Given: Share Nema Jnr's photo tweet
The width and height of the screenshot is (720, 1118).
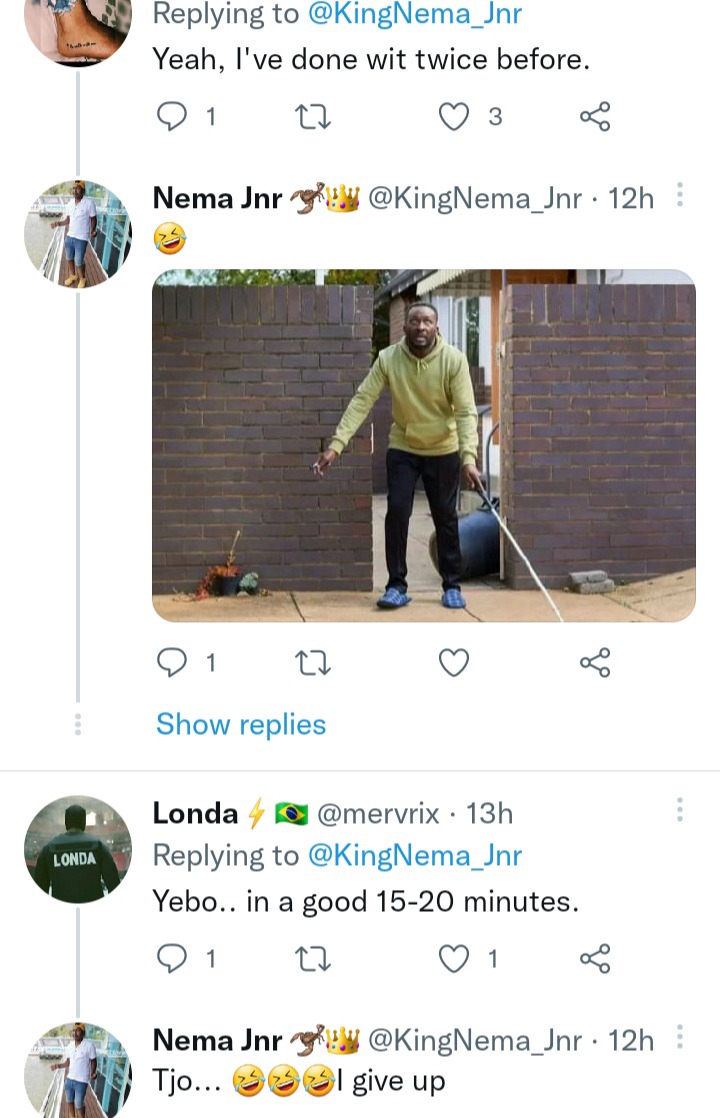Looking at the screenshot, I should pos(595,663).
